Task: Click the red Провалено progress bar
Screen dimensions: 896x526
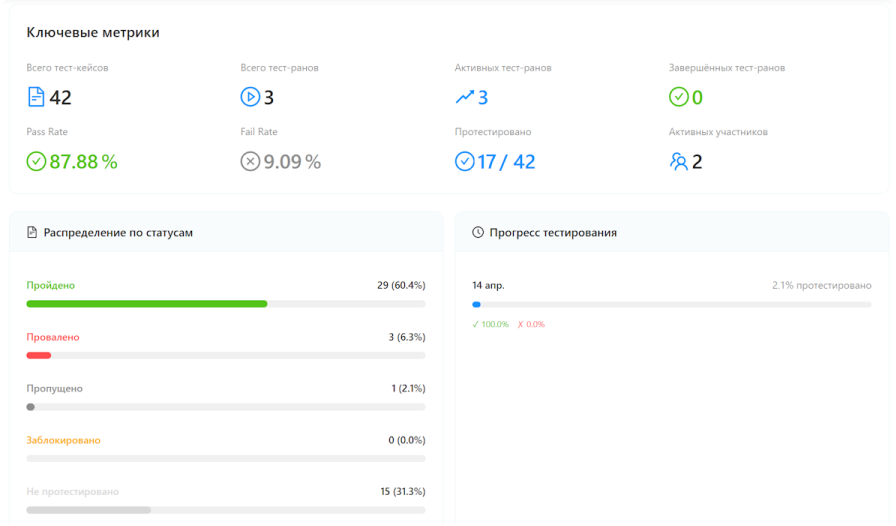Action: pos(39,355)
